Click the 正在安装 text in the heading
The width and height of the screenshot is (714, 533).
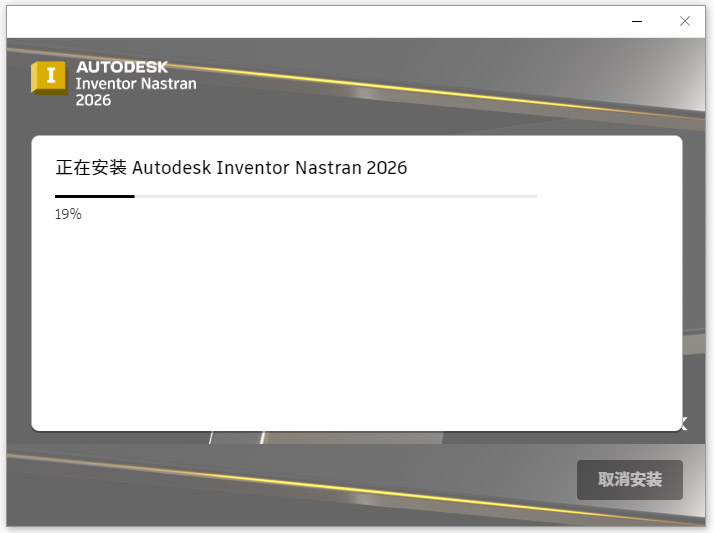[91, 168]
